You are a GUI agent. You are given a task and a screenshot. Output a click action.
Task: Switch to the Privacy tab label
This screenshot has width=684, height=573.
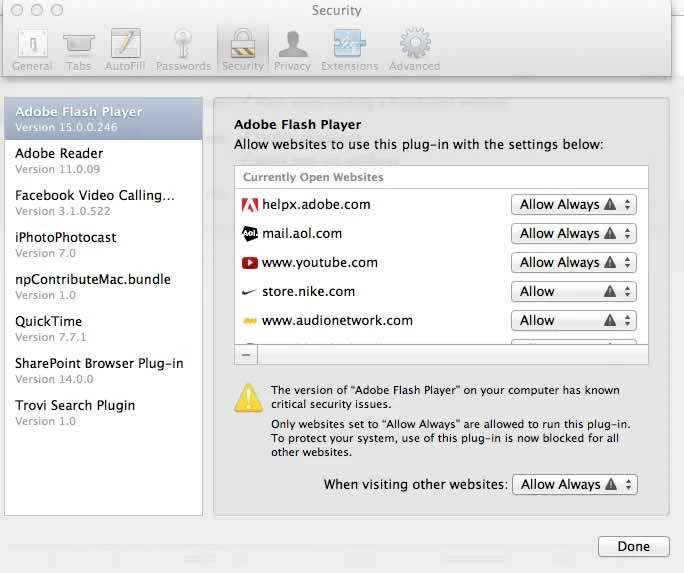click(x=292, y=66)
